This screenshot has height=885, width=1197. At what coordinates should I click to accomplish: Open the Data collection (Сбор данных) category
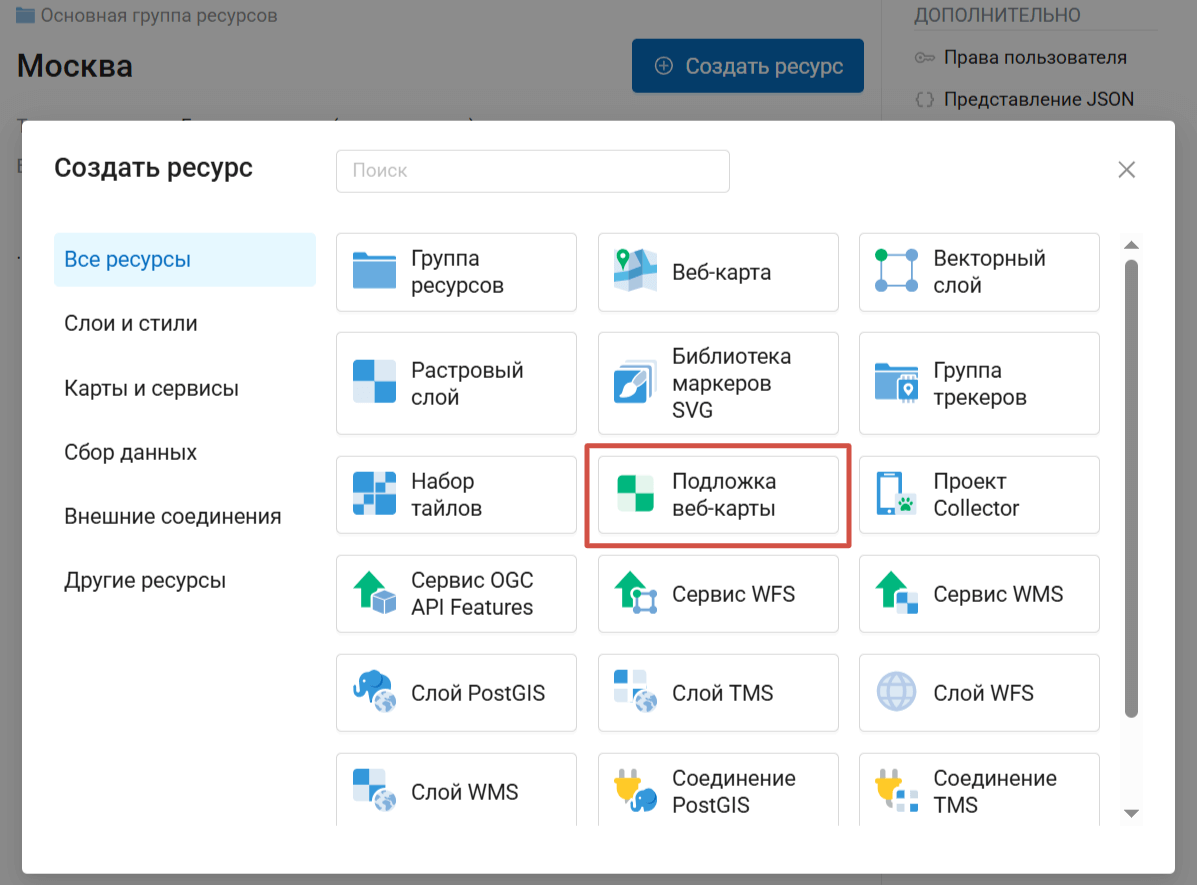(130, 452)
